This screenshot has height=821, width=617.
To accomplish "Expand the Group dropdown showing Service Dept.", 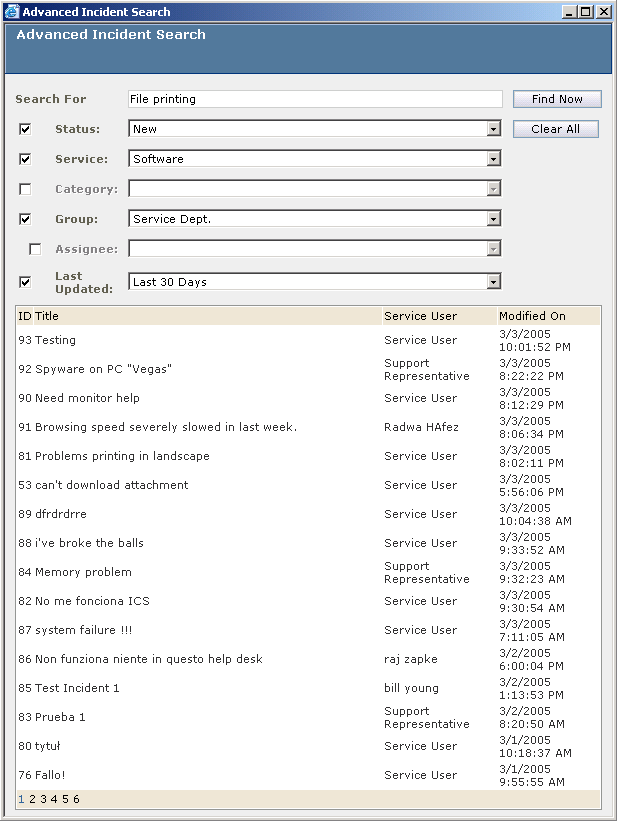I will pyautogui.click(x=315, y=219).
